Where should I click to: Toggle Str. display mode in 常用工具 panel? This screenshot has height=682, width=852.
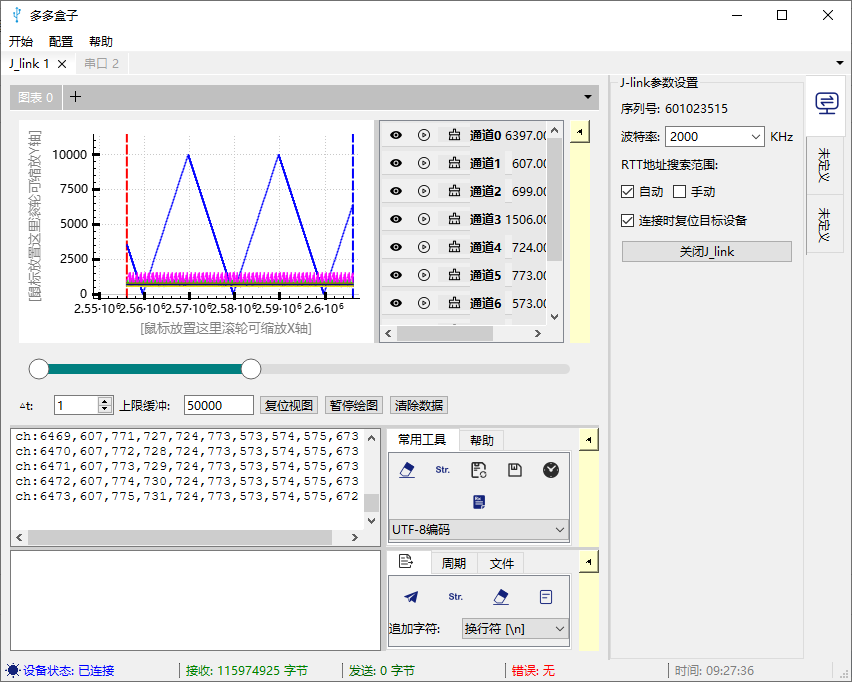pos(442,470)
